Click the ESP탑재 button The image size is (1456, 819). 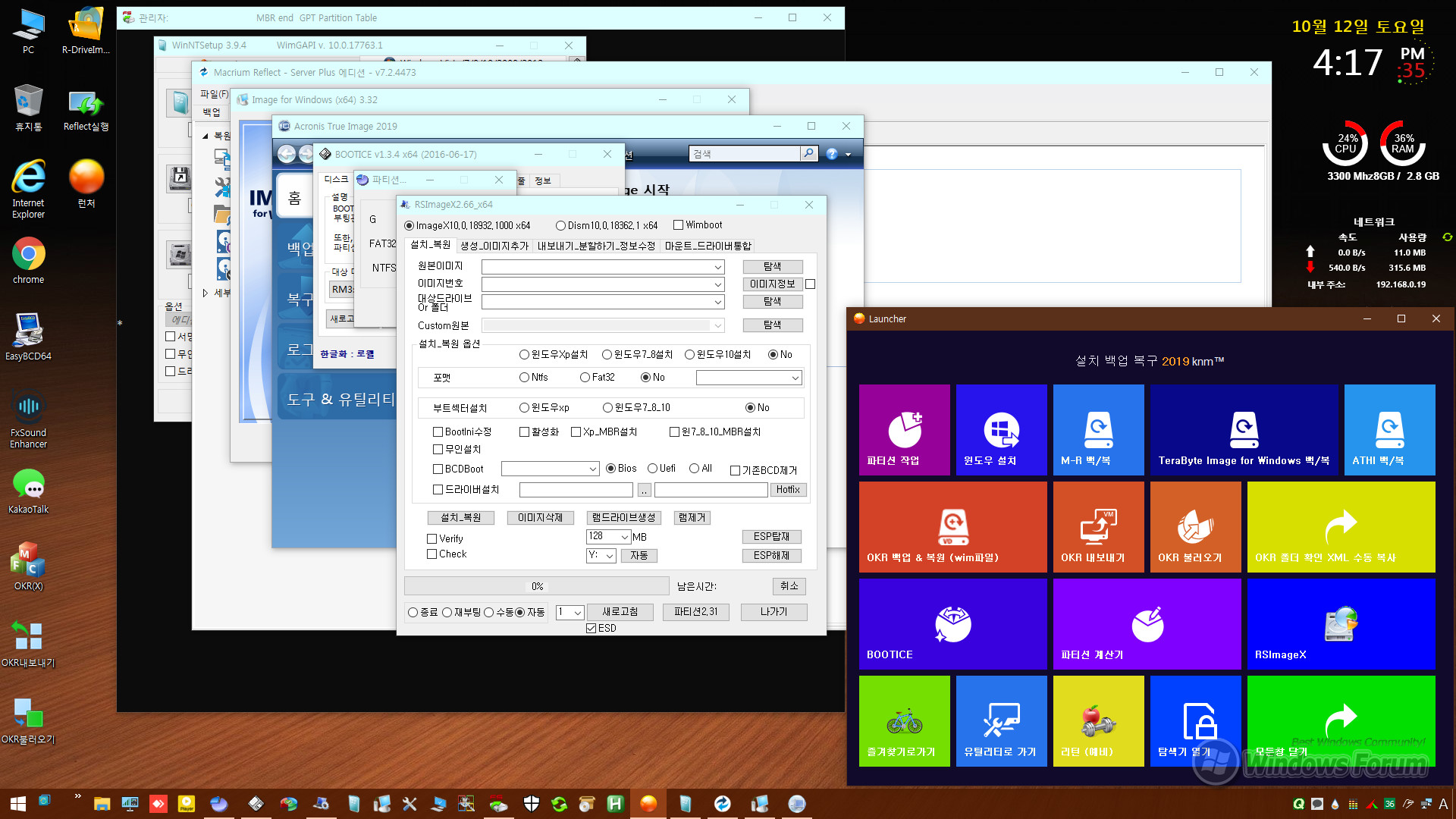(x=771, y=536)
